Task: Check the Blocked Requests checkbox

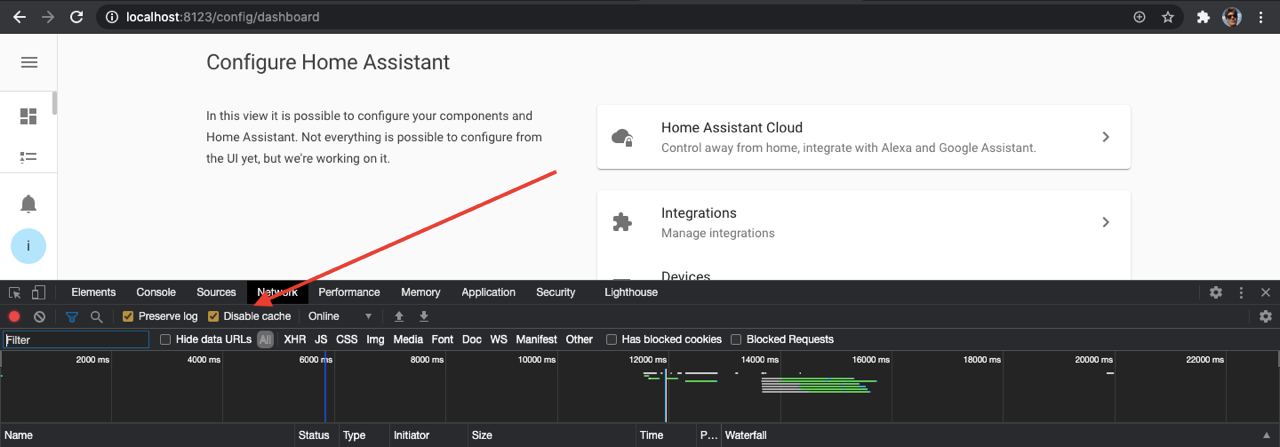Action: pyautogui.click(x=736, y=339)
